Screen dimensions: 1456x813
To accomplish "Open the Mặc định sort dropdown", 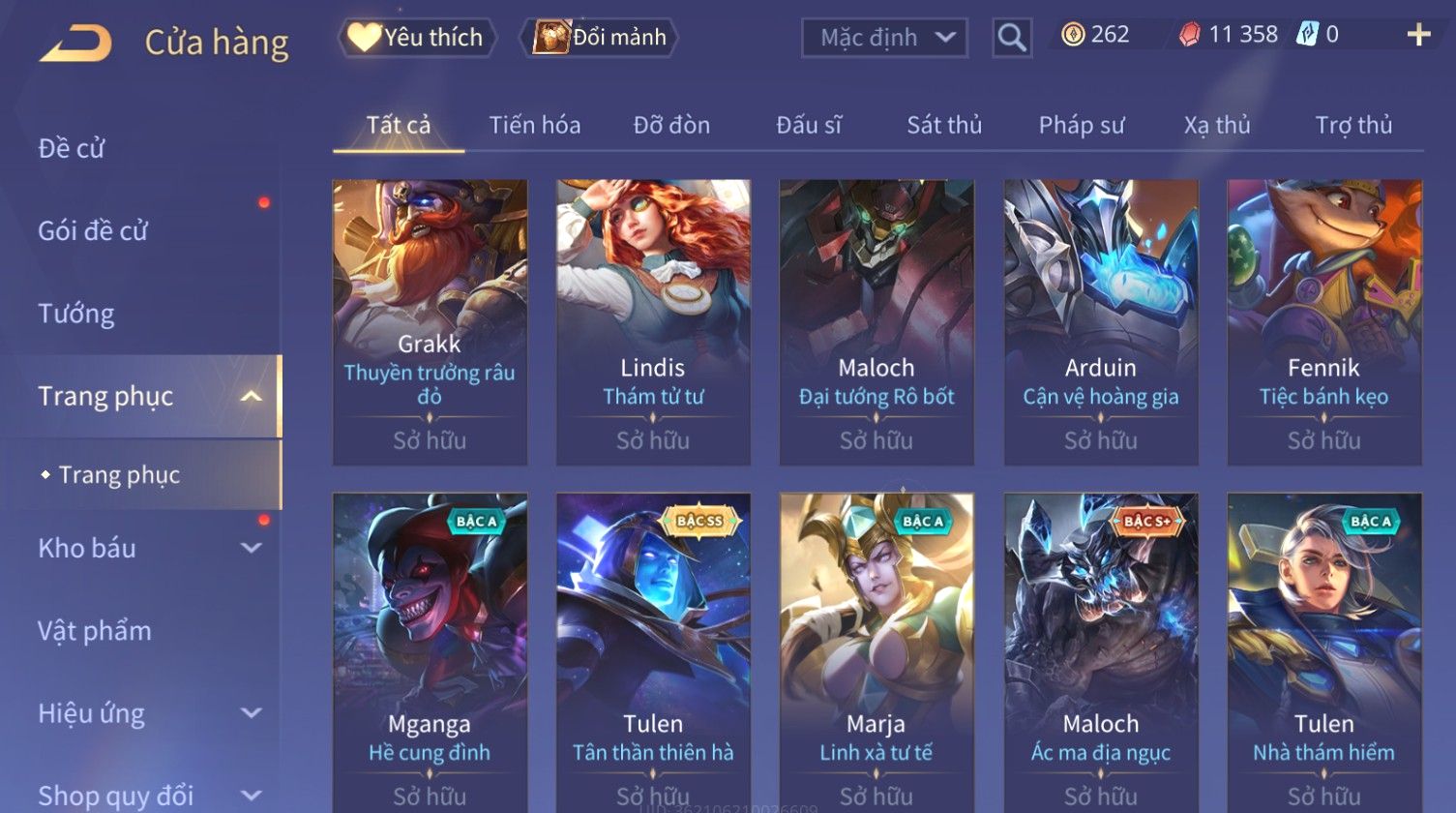I will click(x=885, y=38).
